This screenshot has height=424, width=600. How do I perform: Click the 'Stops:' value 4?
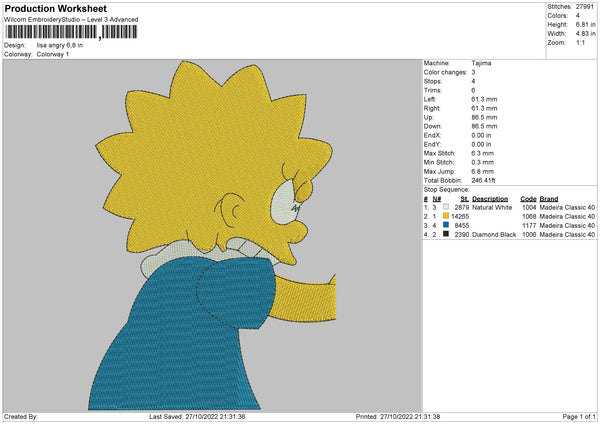tap(473, 81)
